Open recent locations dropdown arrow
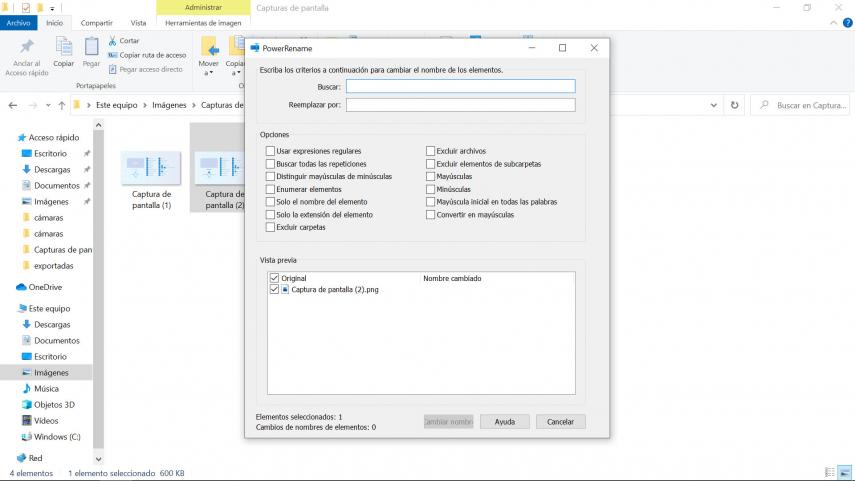The image size is (855, 481). coord(48,105)
